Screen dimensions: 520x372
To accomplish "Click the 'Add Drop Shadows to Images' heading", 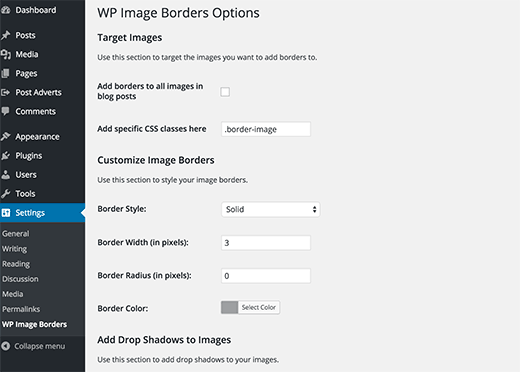I will click(164, 340).
